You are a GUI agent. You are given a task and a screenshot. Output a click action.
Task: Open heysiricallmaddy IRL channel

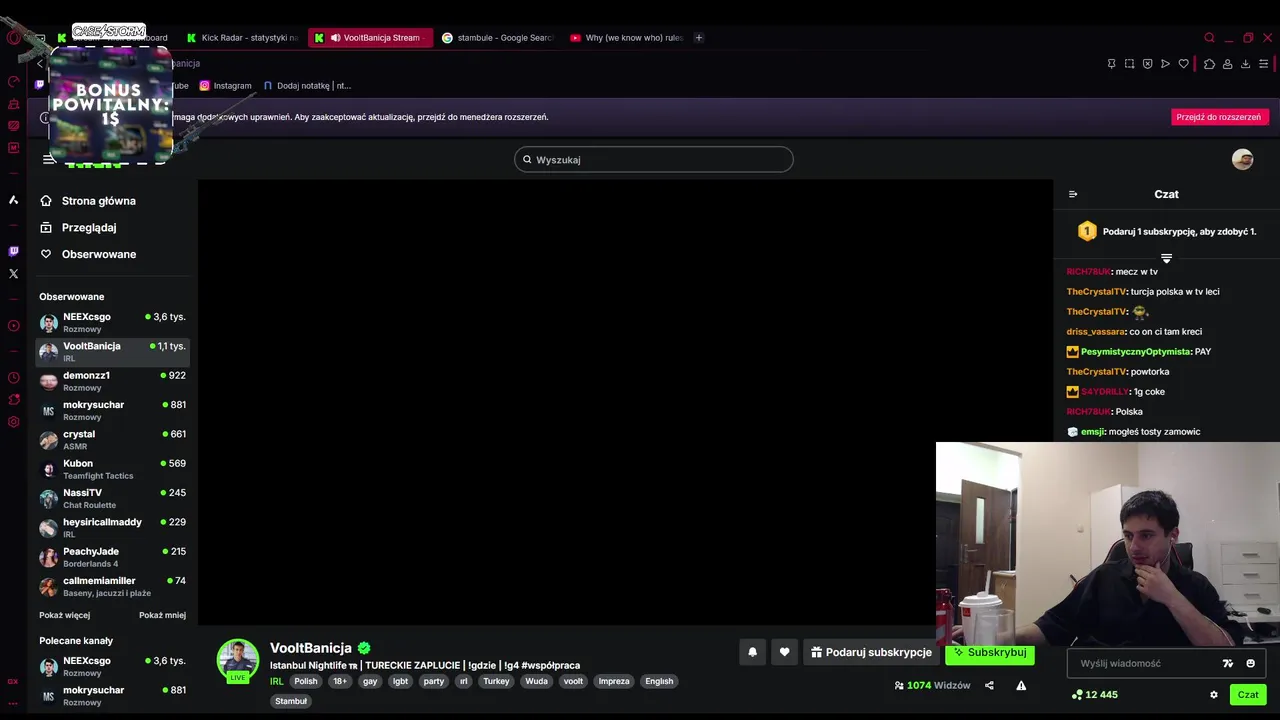click(112, 528)
